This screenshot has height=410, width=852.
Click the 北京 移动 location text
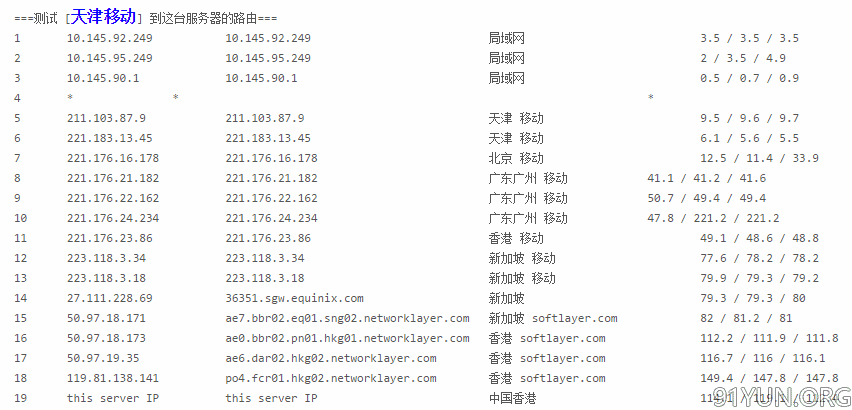[516, 158]
